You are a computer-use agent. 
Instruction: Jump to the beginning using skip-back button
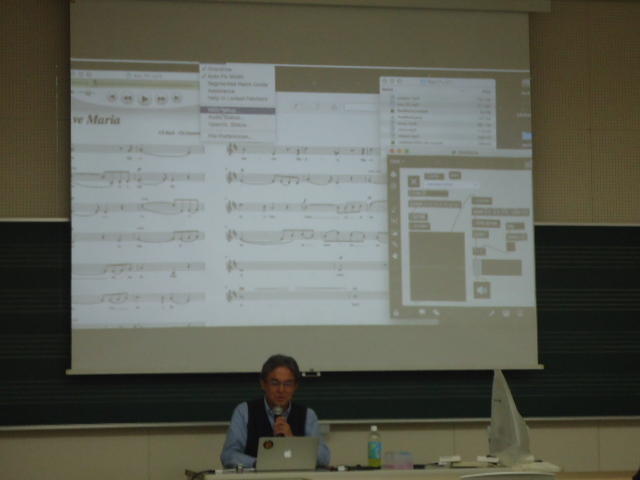pyautogui.click(x=112, y=98)
